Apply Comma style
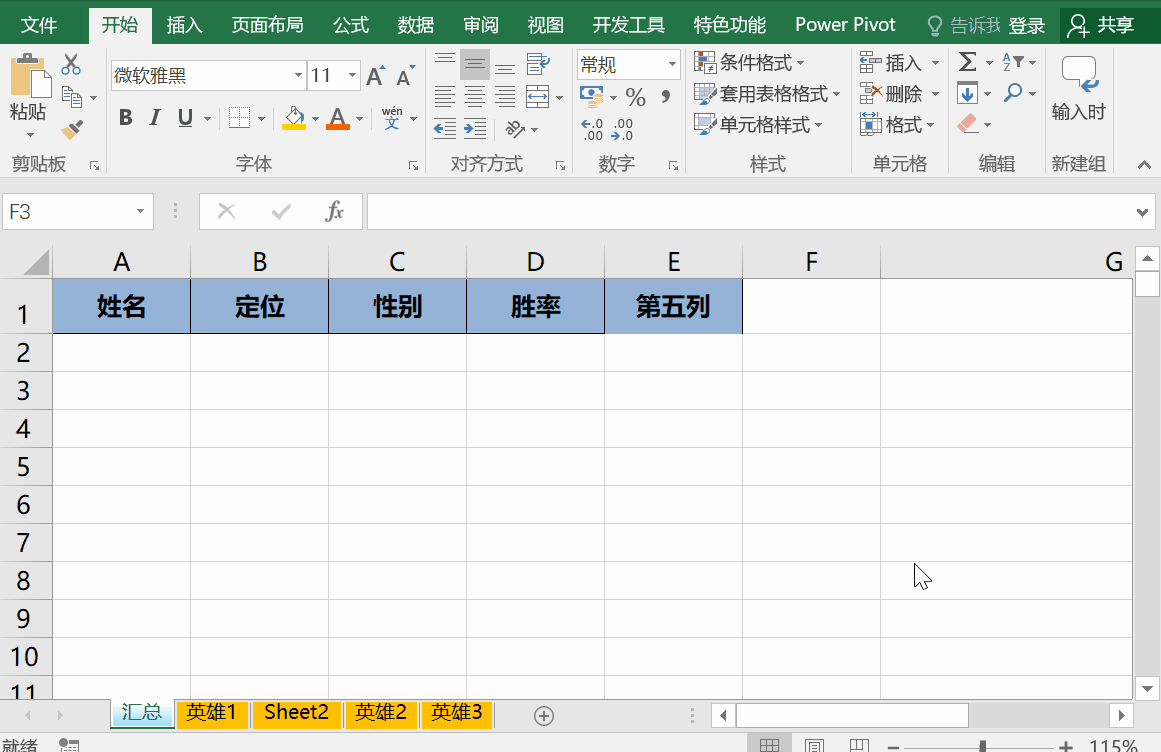The width and height of the screenshot is (1161, 752). pos(666,96)
